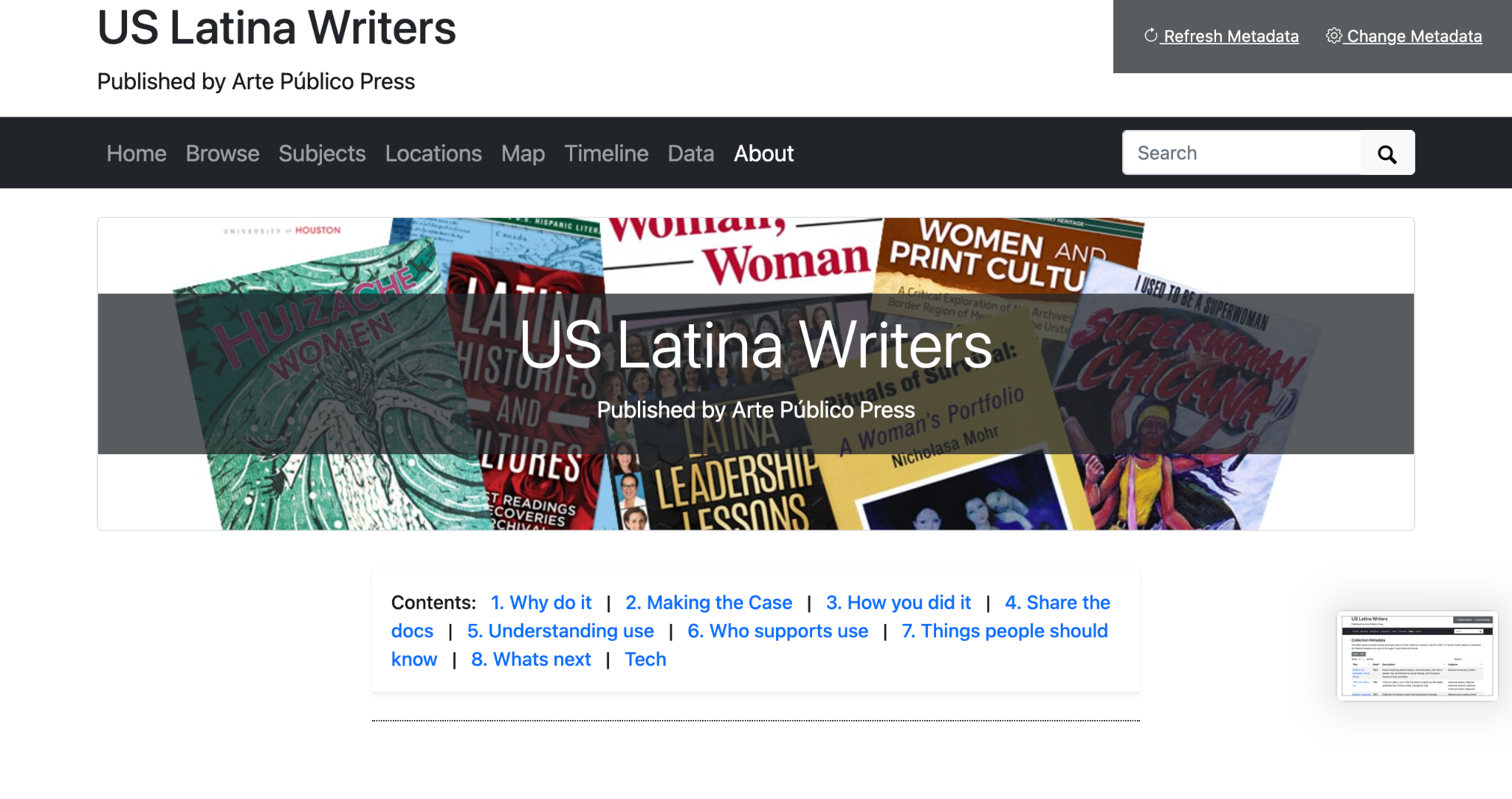Open the Tech contents link

[x=645, y=659]
